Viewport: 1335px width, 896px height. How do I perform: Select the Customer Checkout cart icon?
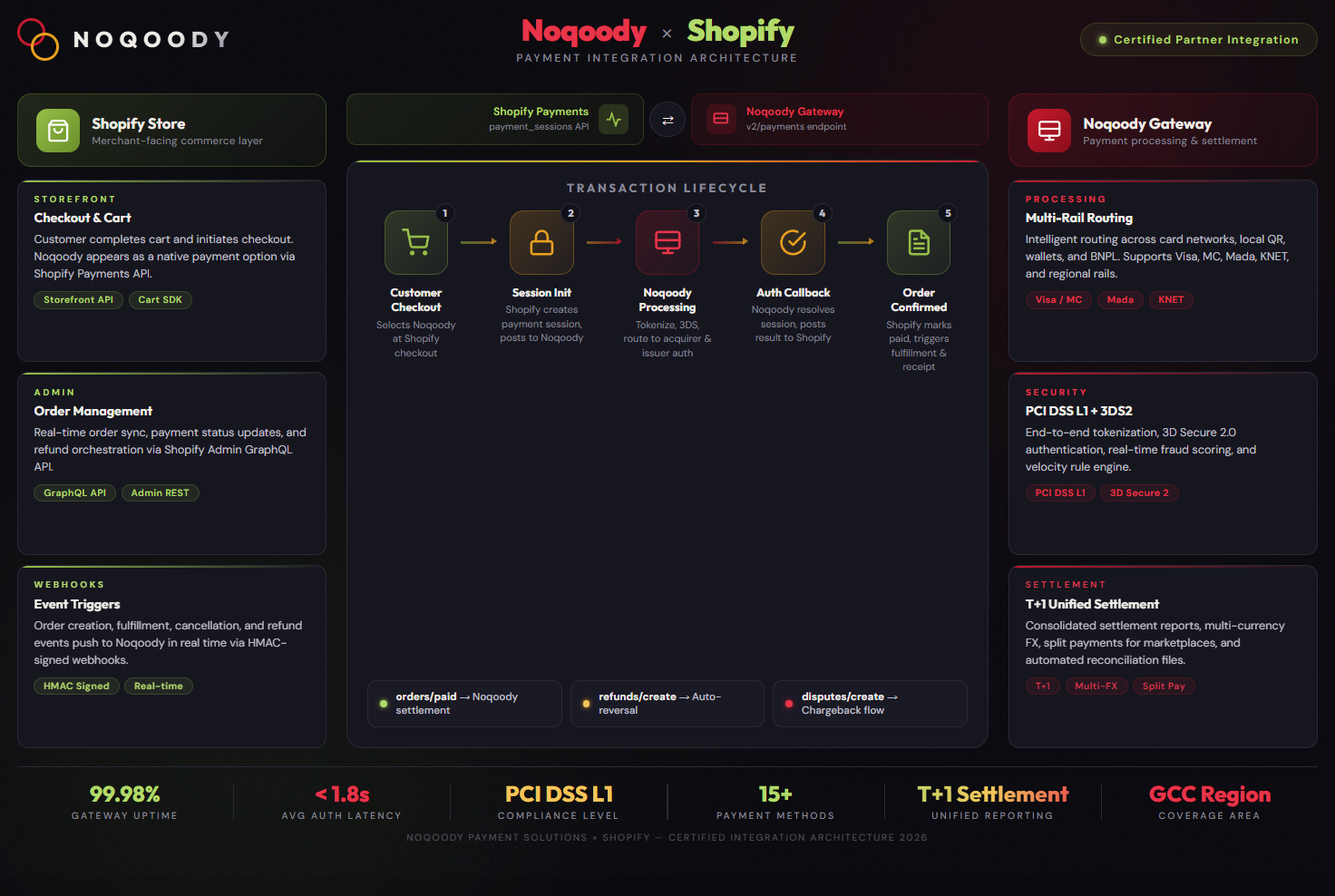(416, 242)
